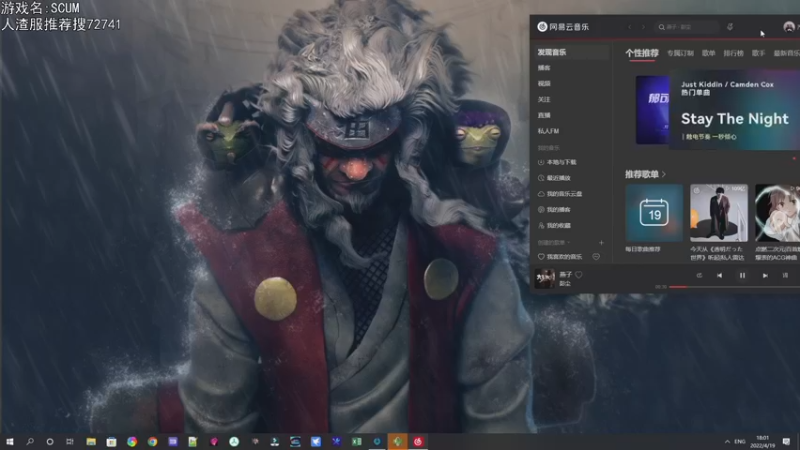Open Notepad++ from the taskbar
The height and width of the screenshot is (450, 800).
(x=193, y=441)
